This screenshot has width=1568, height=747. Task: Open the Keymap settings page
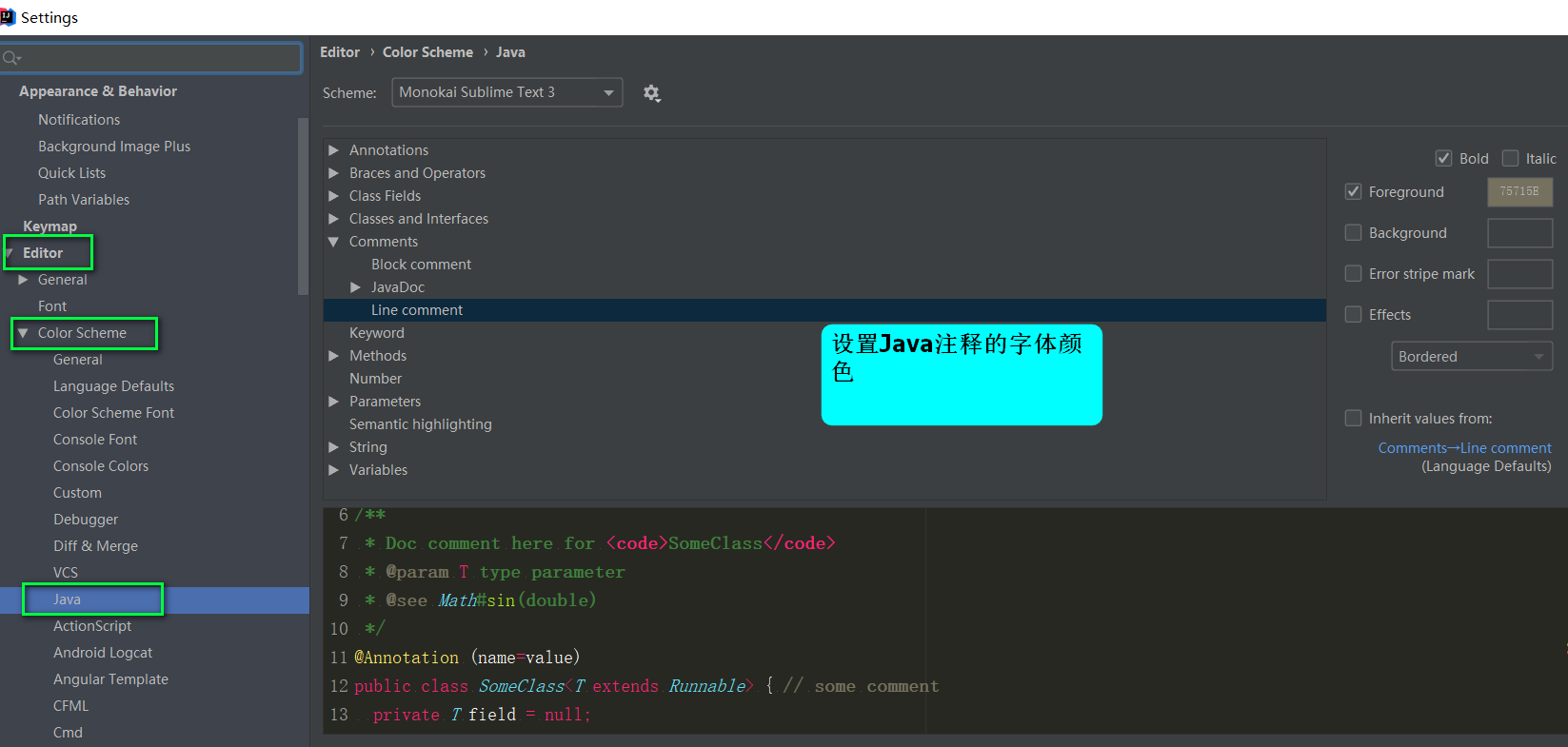pyautogui.click(x=50, y=226)
